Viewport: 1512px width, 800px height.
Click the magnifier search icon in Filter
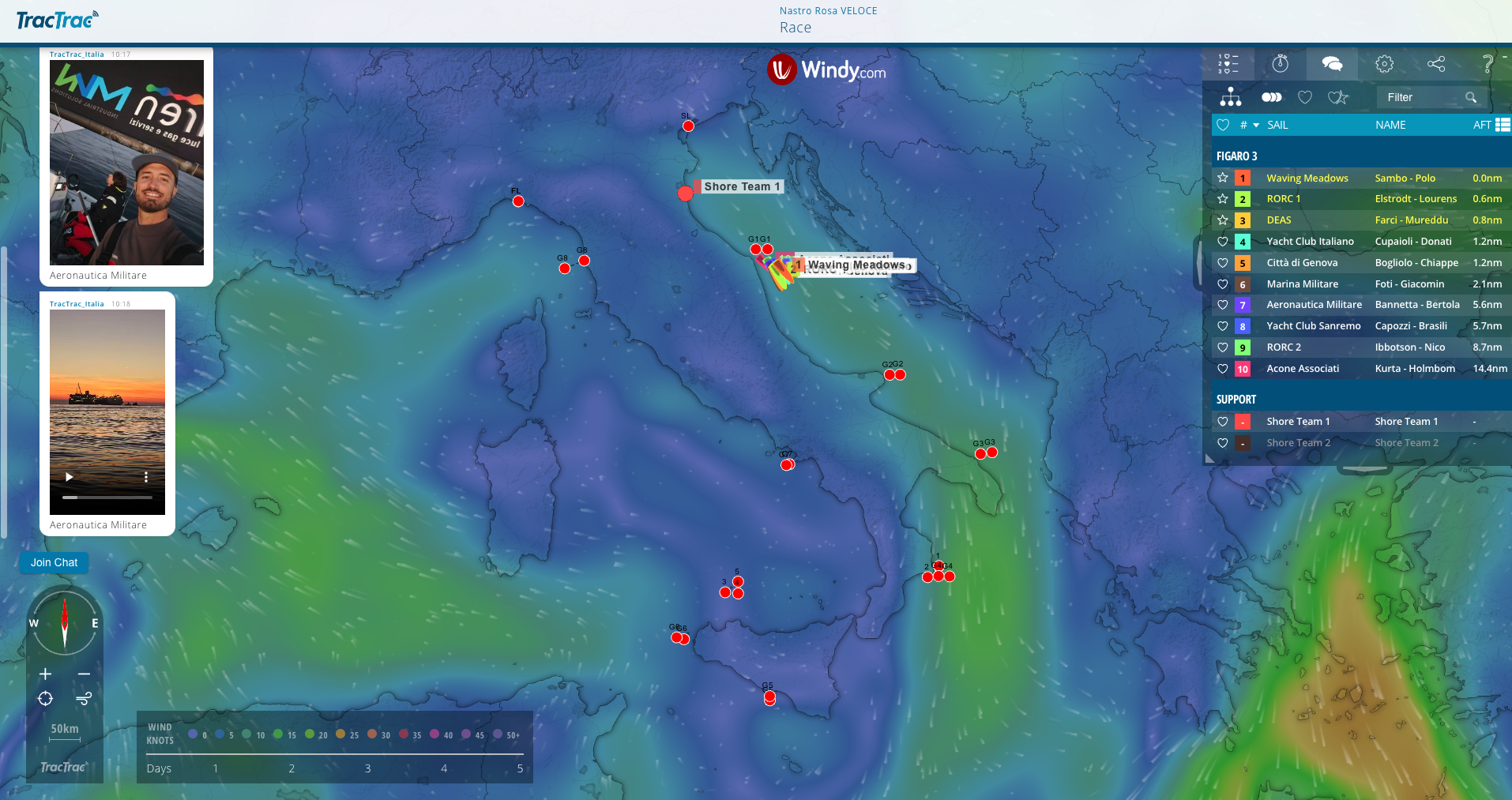coord(1471,97)
